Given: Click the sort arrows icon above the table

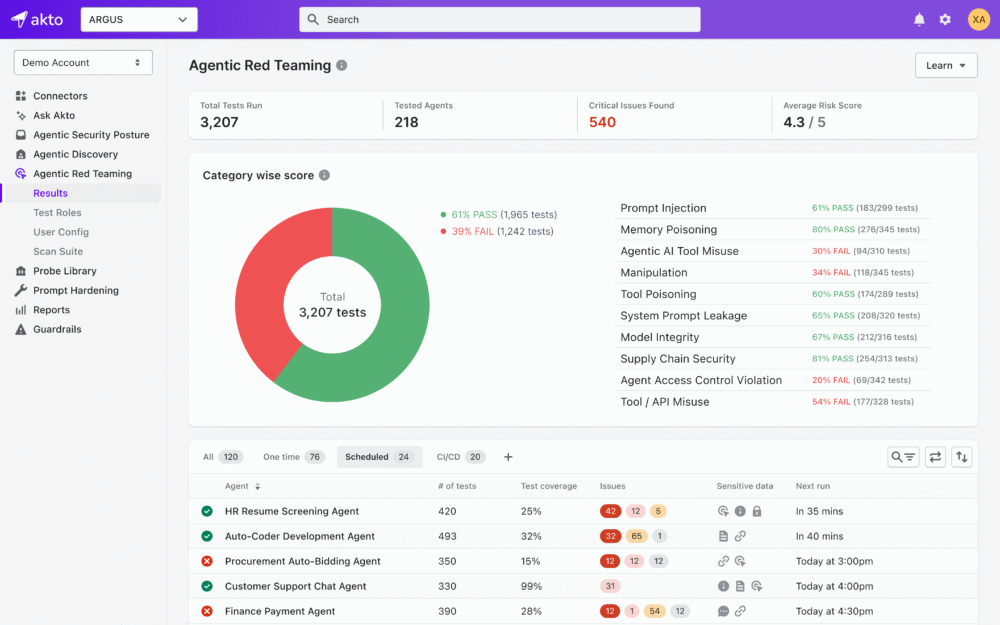Looking at the screenshot, I should [x=962, y=457].
